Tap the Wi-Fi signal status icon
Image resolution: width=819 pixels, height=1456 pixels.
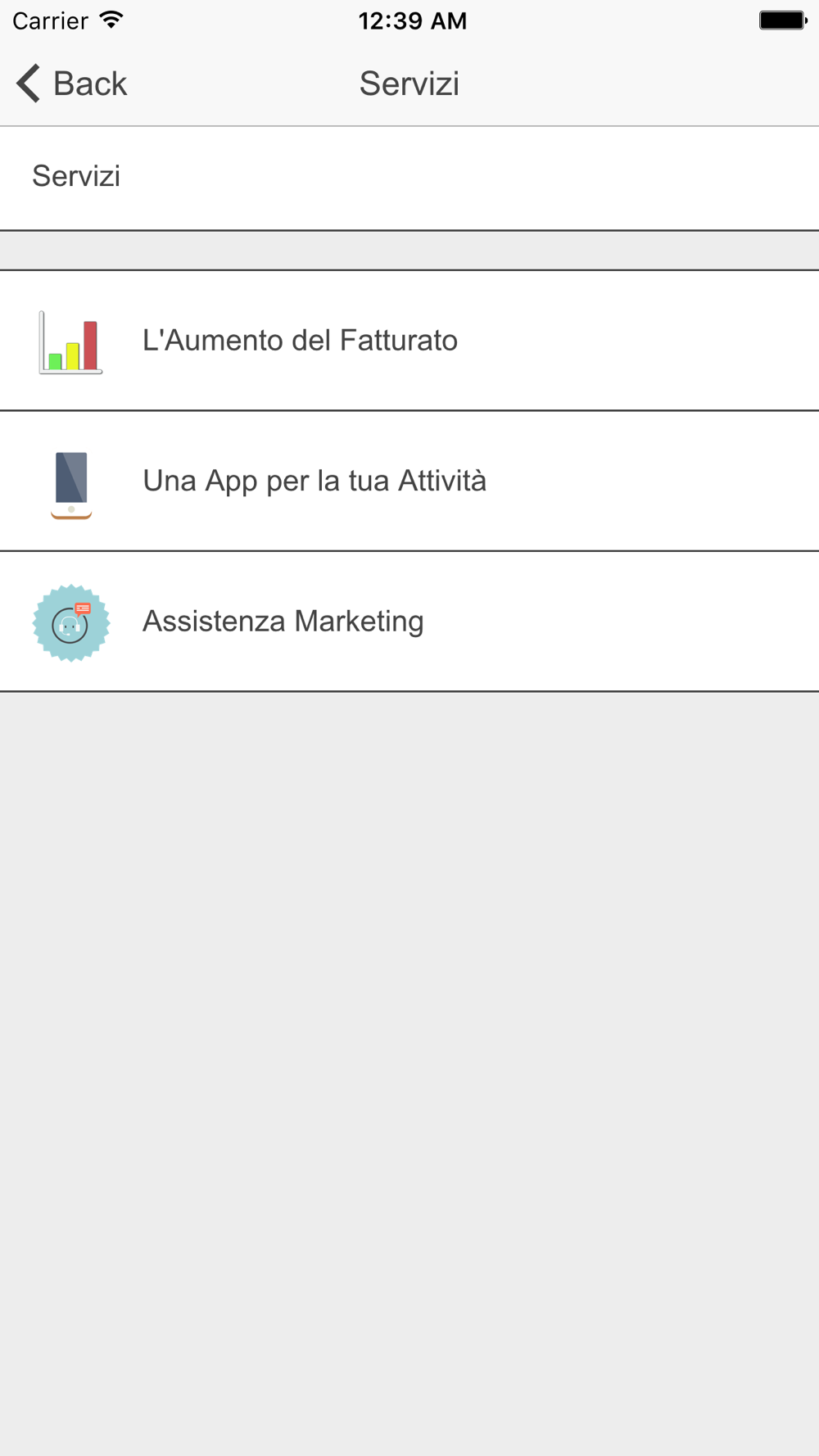(x=111, y=20)
